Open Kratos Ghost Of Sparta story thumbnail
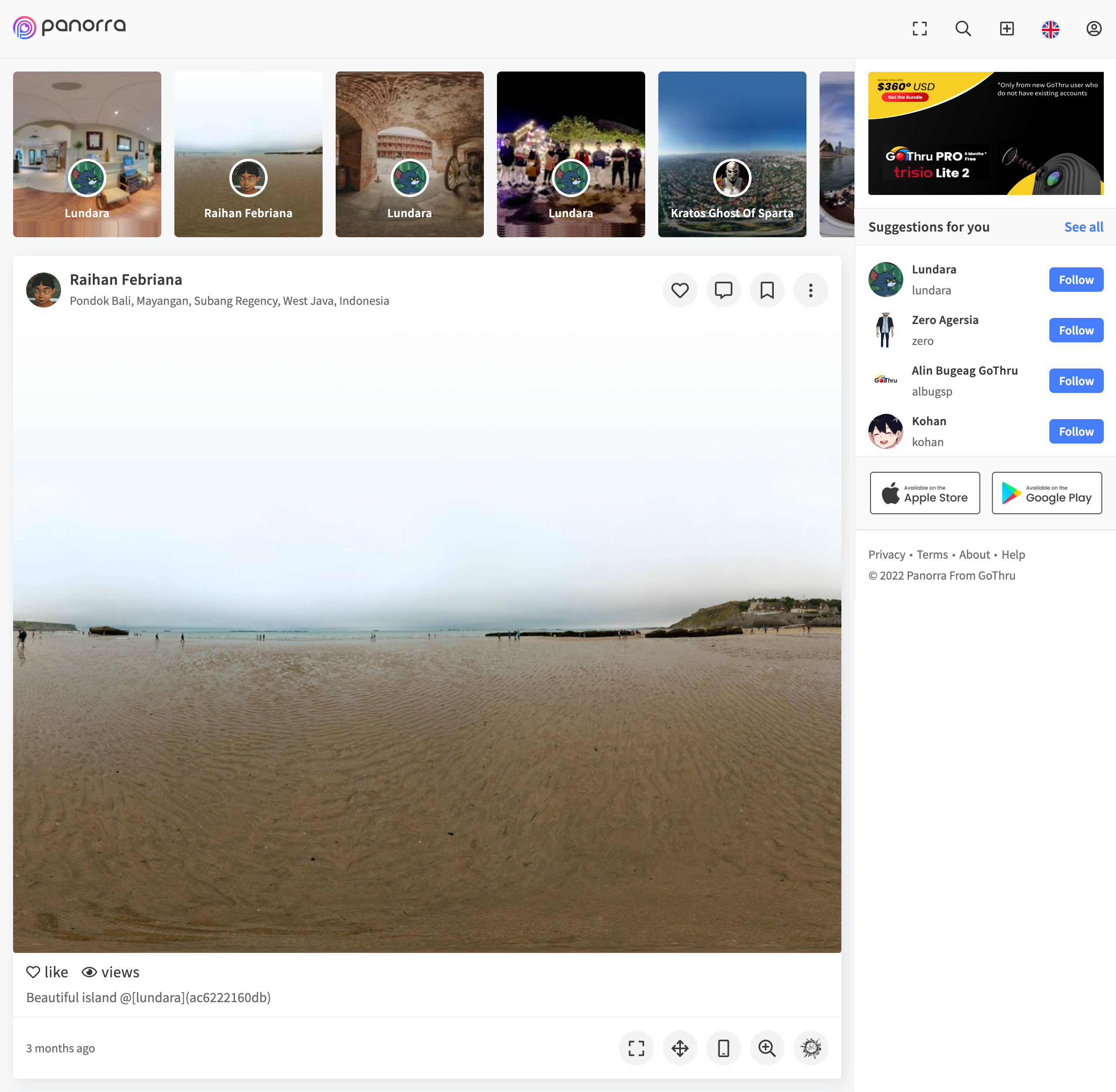 click(732, 154)
